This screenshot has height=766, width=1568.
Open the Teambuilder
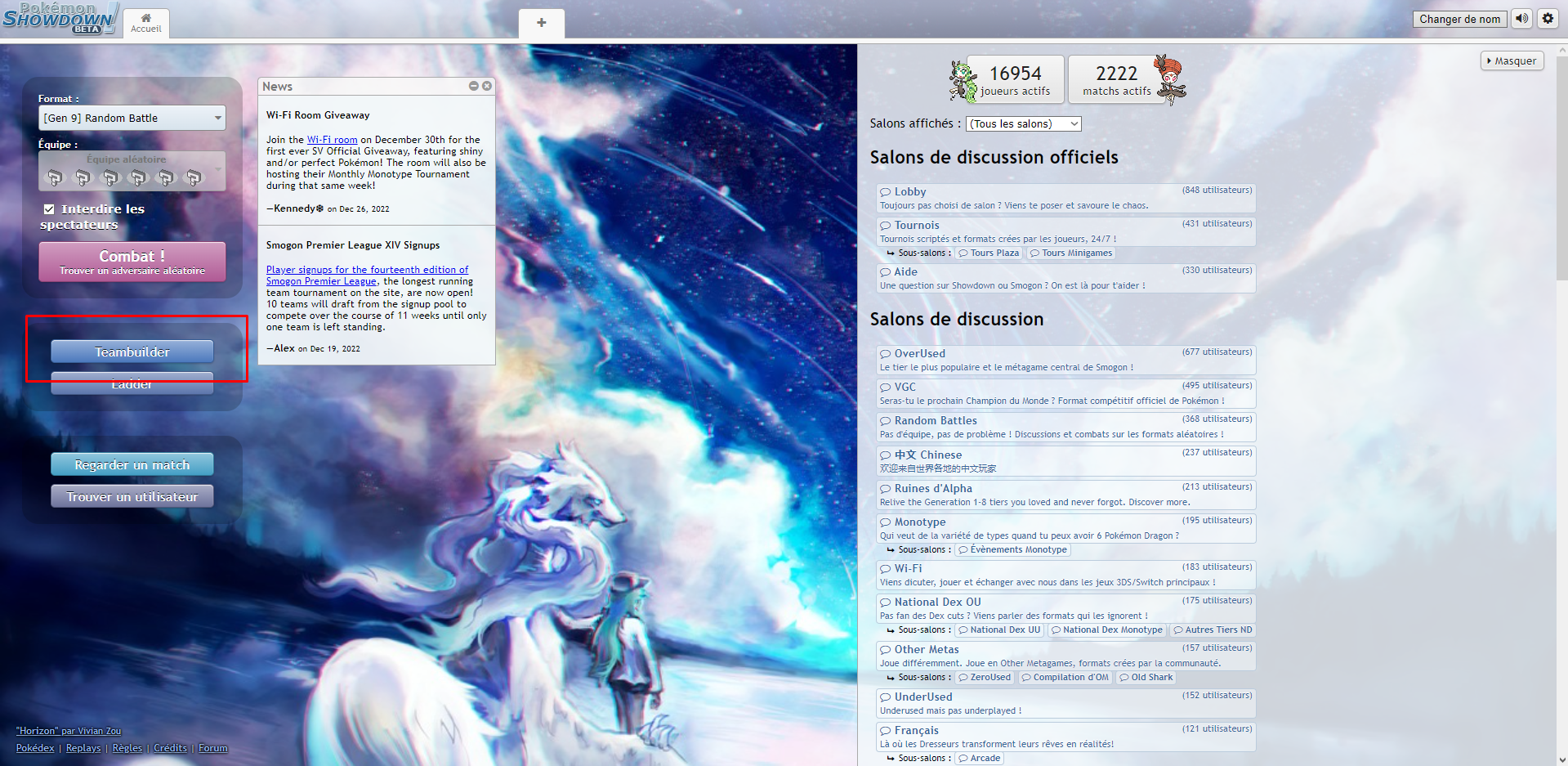tap(132, 352)
